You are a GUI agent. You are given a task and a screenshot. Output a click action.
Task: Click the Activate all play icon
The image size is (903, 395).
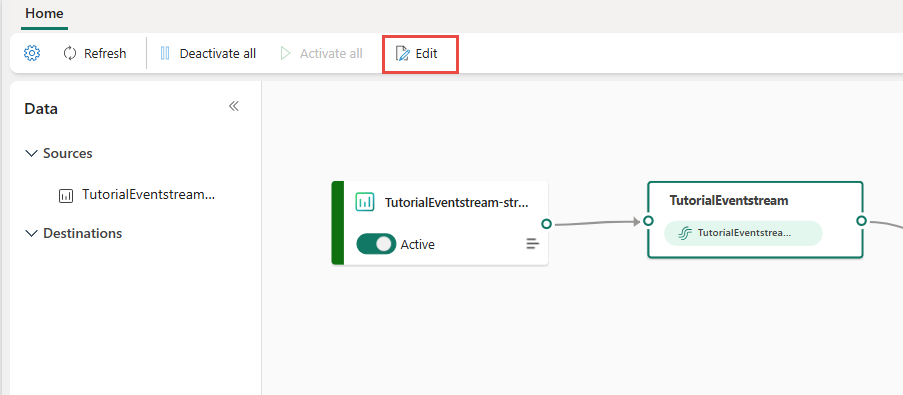(286, 54)
